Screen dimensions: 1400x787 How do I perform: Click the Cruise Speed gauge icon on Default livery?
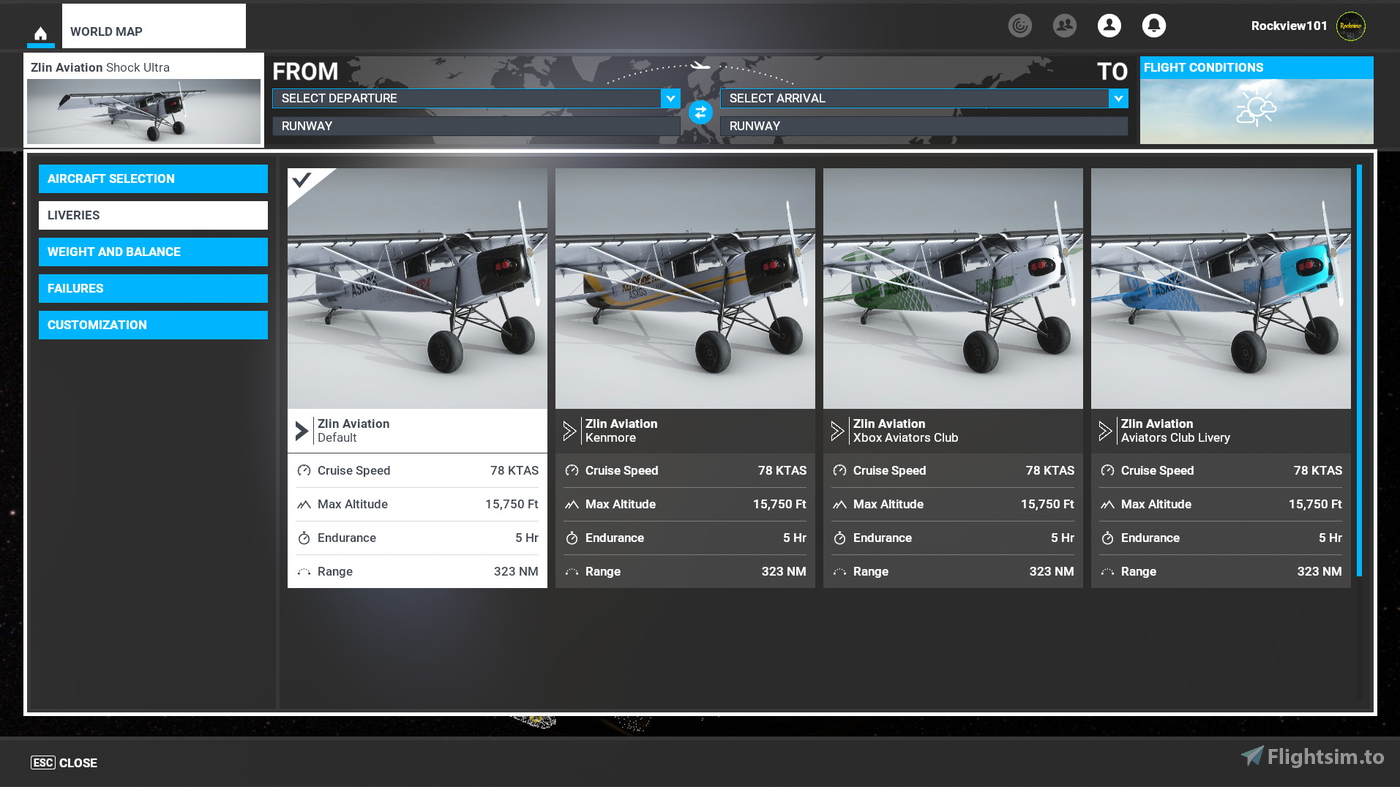(305, 470)
